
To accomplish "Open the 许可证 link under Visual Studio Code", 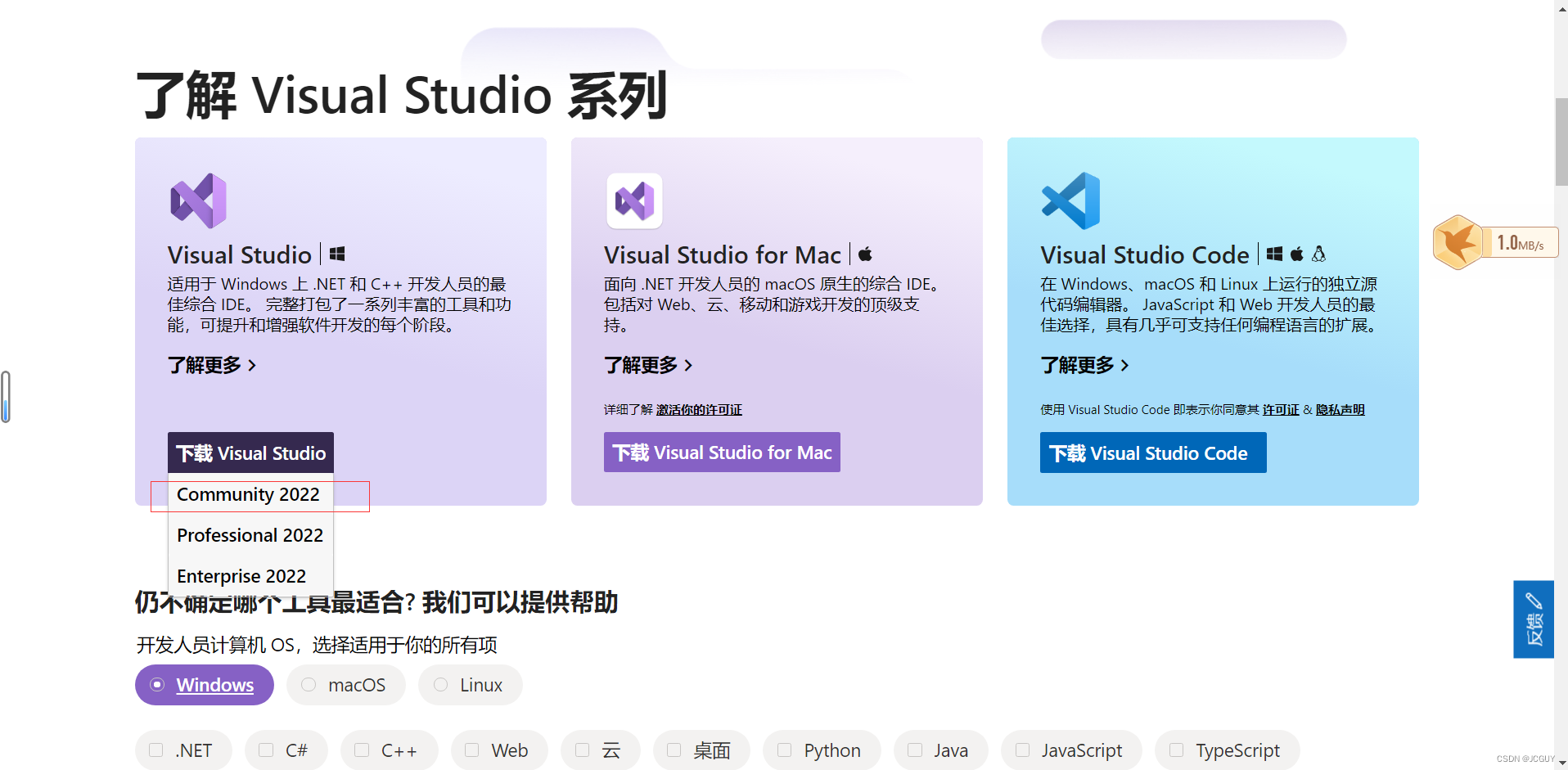I will [x=1281, y=410].
